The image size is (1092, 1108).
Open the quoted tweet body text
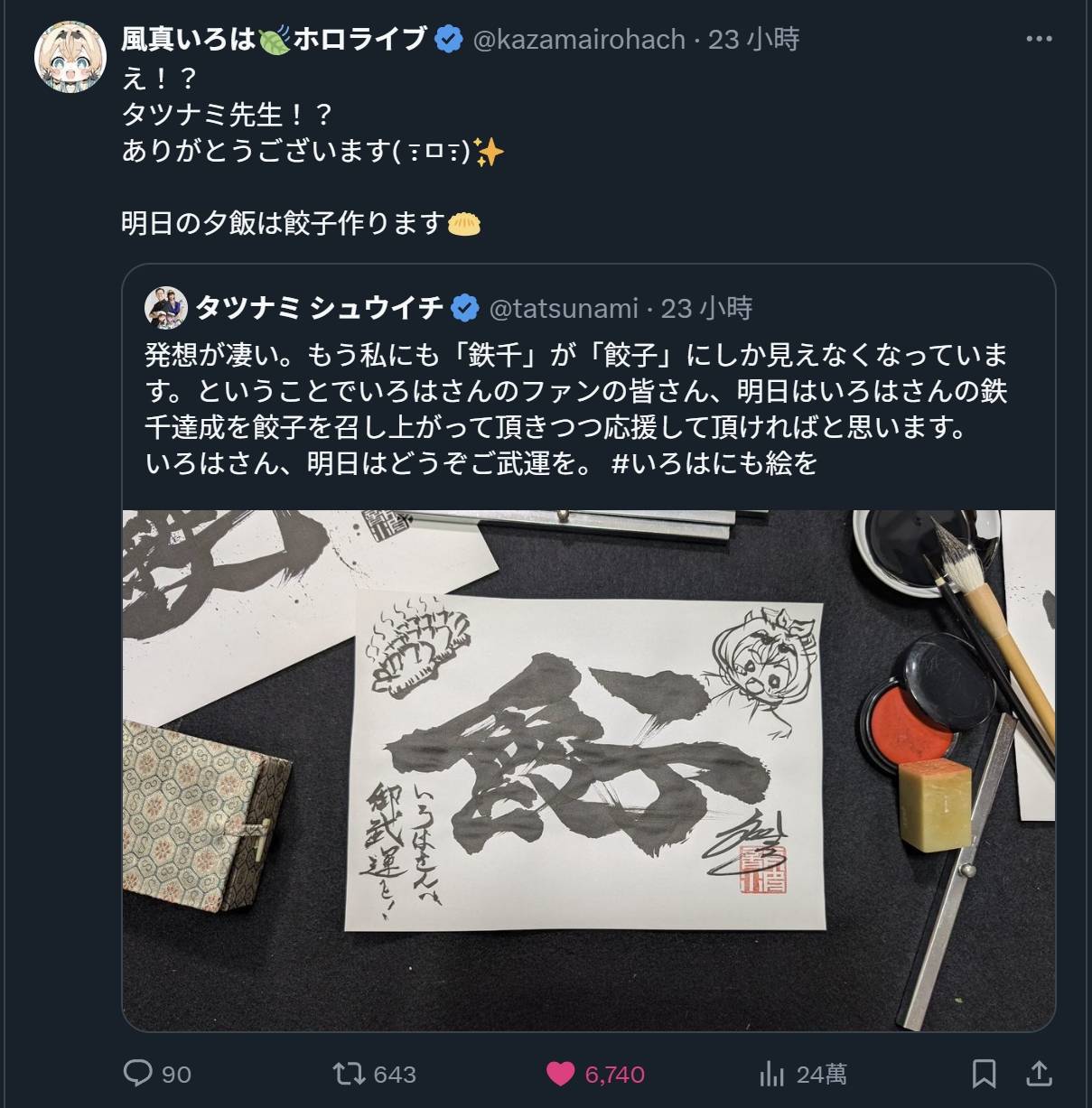[x=576, y=409]
